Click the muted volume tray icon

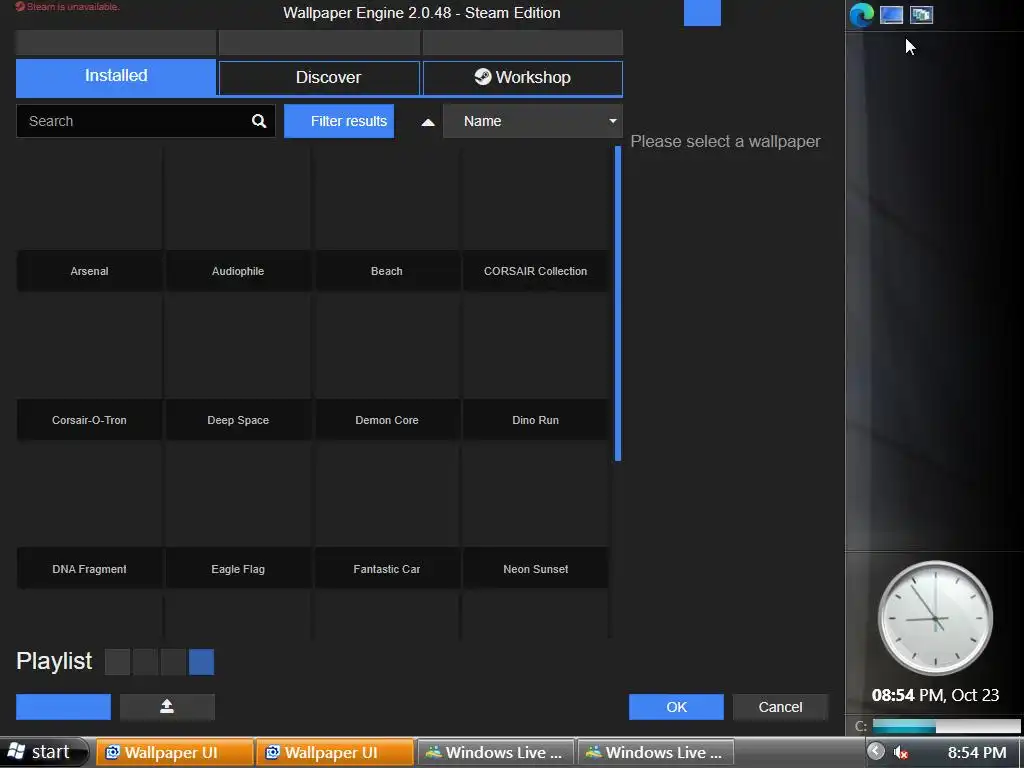(x=901, y=752)
